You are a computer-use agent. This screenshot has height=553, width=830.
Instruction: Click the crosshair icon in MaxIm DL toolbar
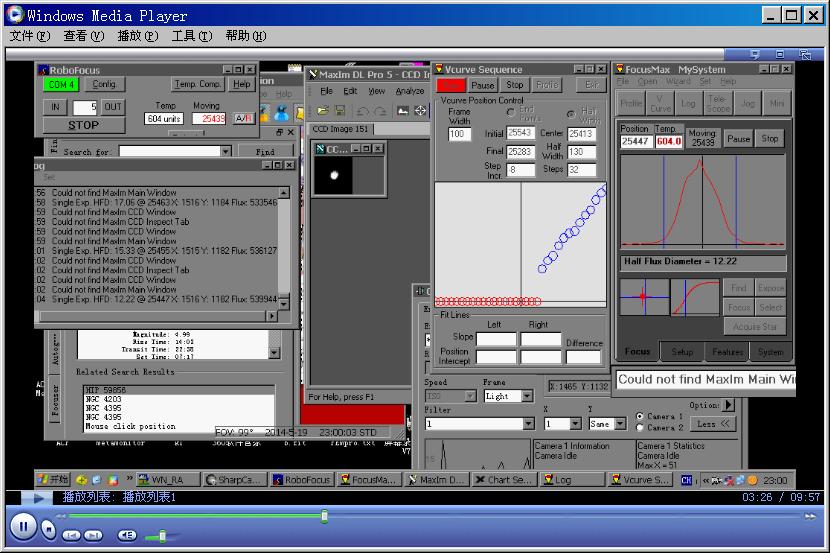coord(420,111)
